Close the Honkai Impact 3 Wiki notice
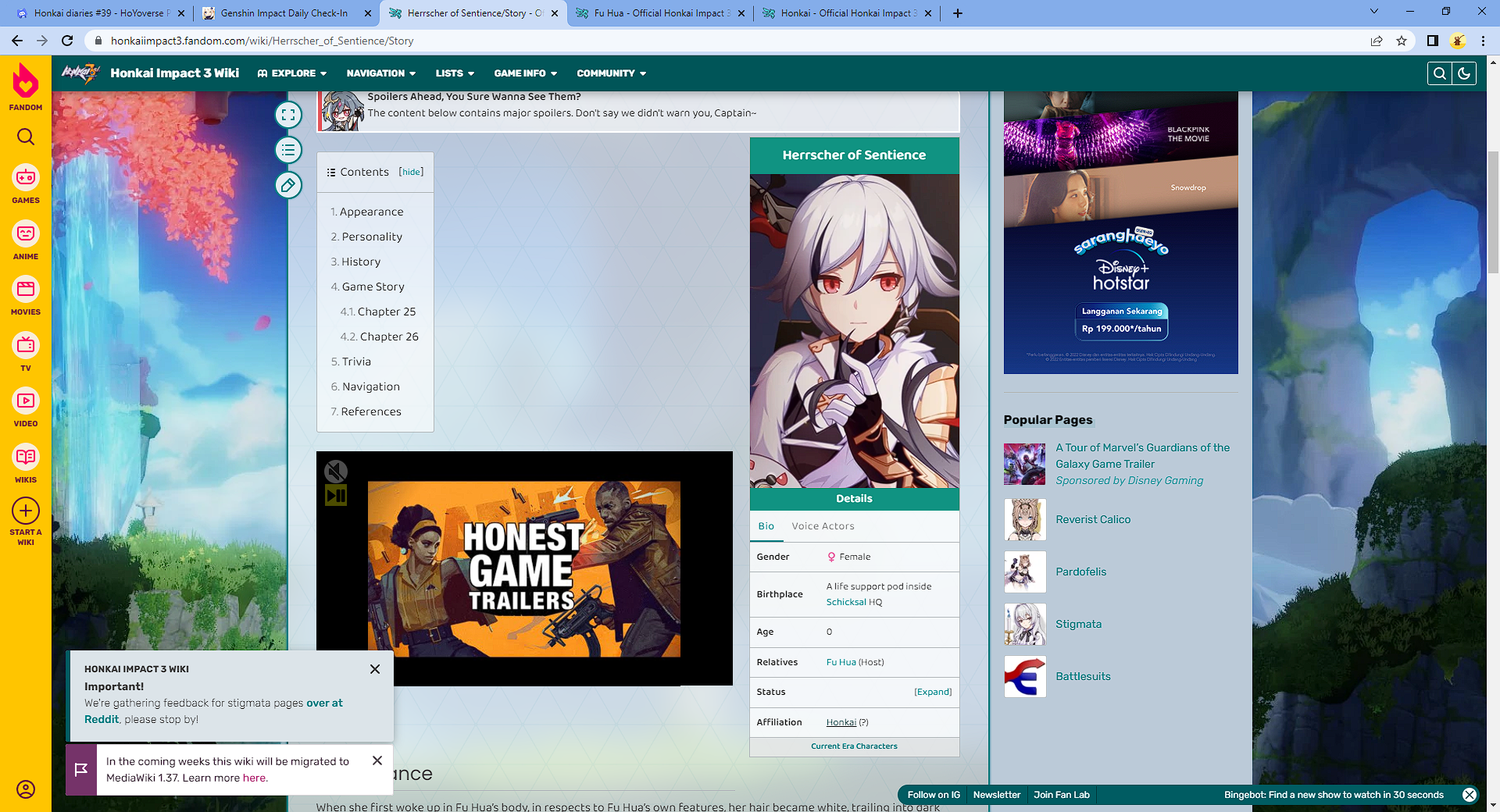The width and height of the screenshot is (1500, 812). tap(375, 669)
